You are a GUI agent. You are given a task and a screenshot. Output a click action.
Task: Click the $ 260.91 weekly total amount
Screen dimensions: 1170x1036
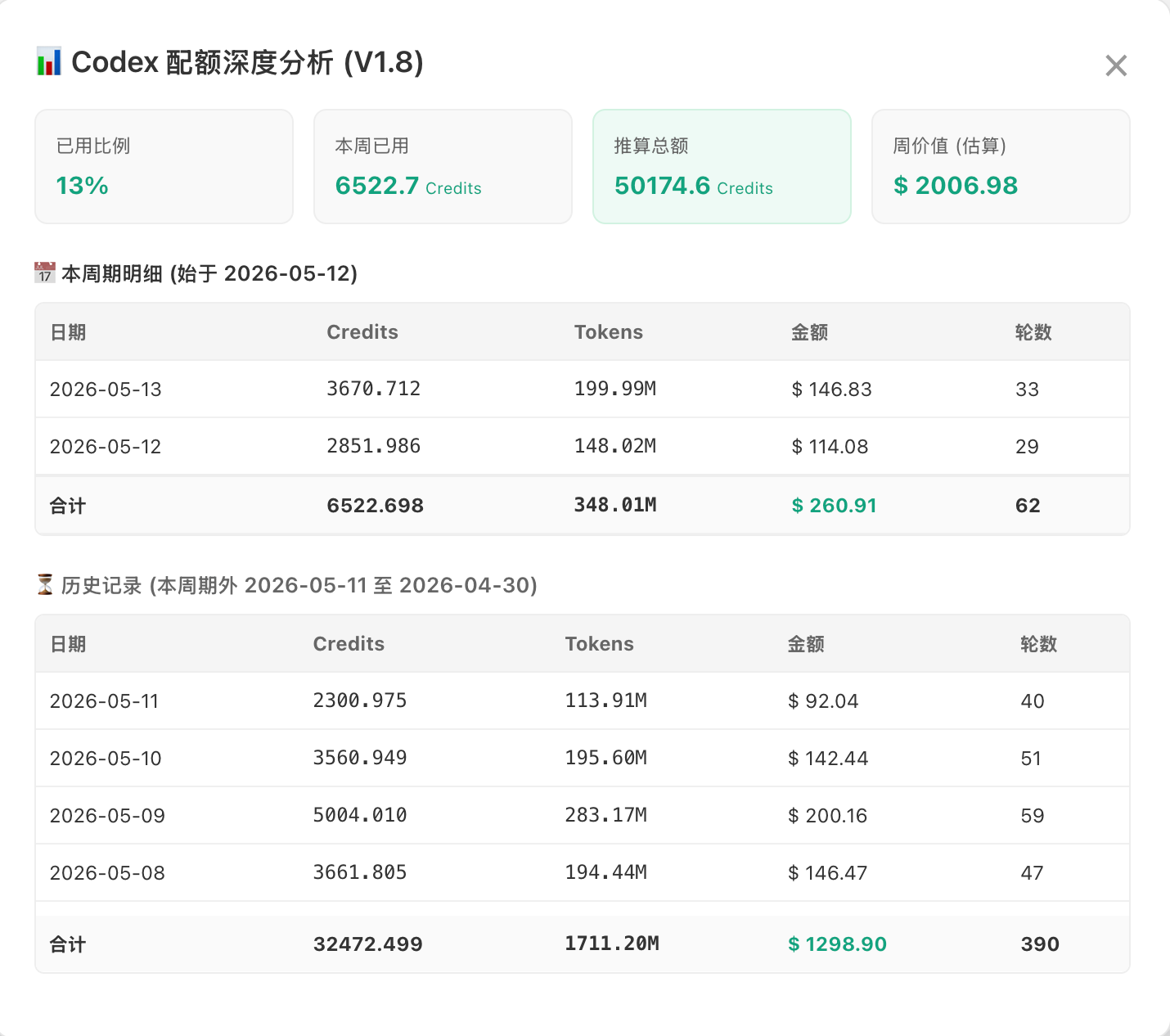834,506
